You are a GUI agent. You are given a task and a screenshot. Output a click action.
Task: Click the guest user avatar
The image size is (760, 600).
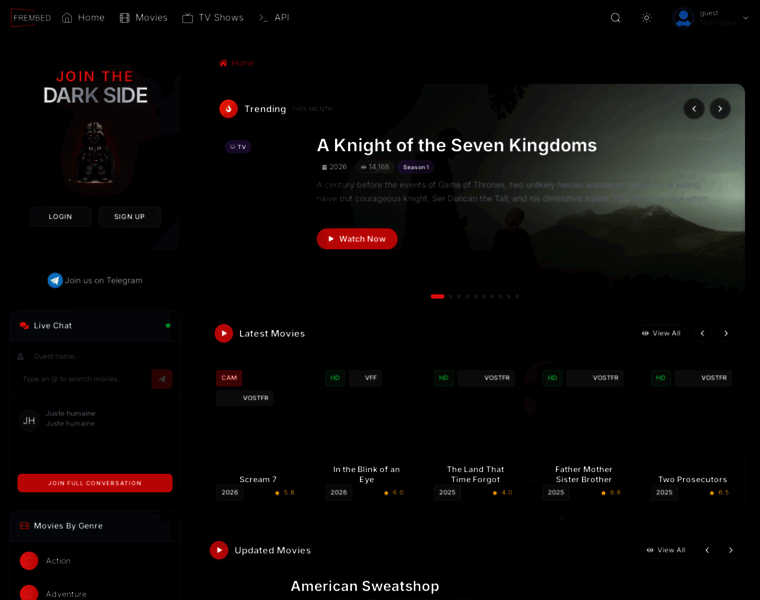pos(683,18)
